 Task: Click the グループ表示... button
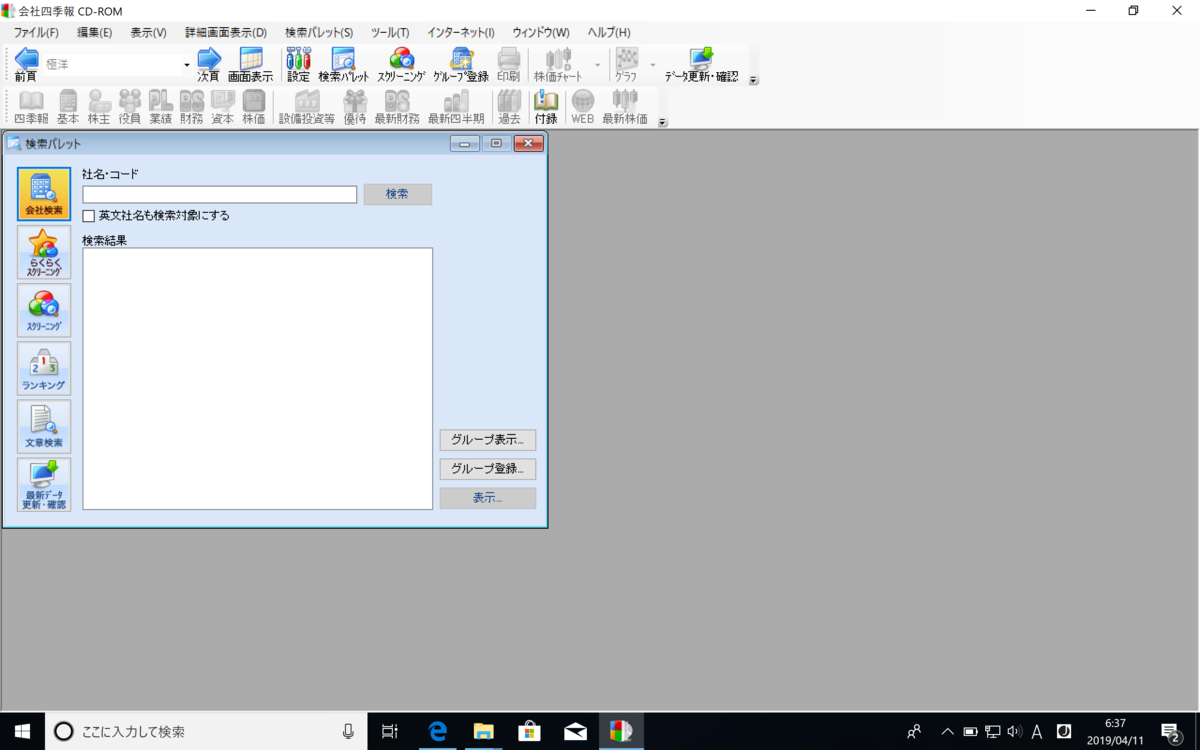click(x=488, y=440)
